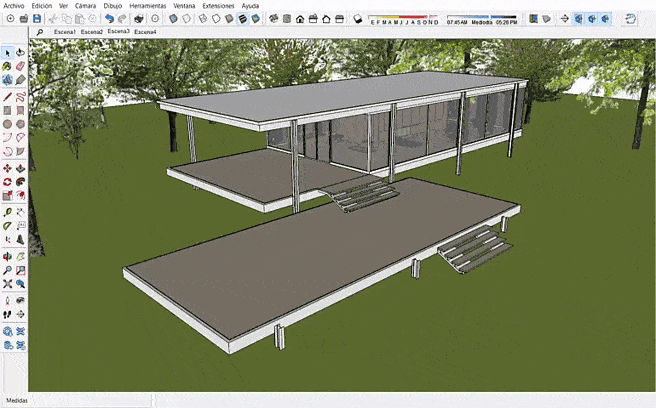
Task: Switch to Iso standard view
Action: (273, 18)
